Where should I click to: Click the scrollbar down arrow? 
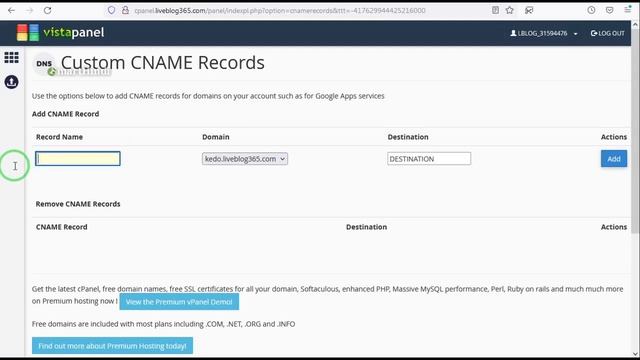pyautogui.click(x=635, y=353)
